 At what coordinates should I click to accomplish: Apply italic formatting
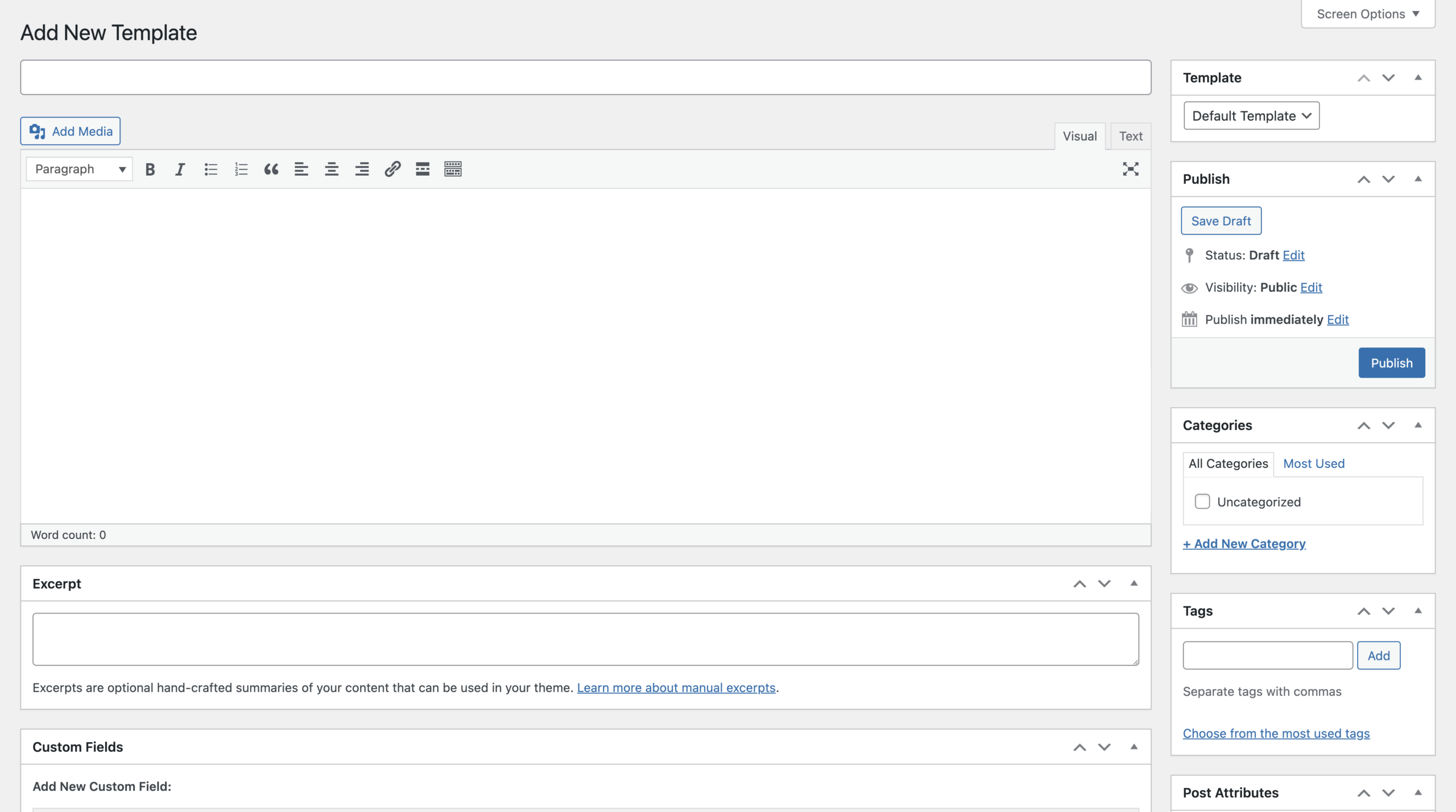pyautogui.click(x=180, y=169)
